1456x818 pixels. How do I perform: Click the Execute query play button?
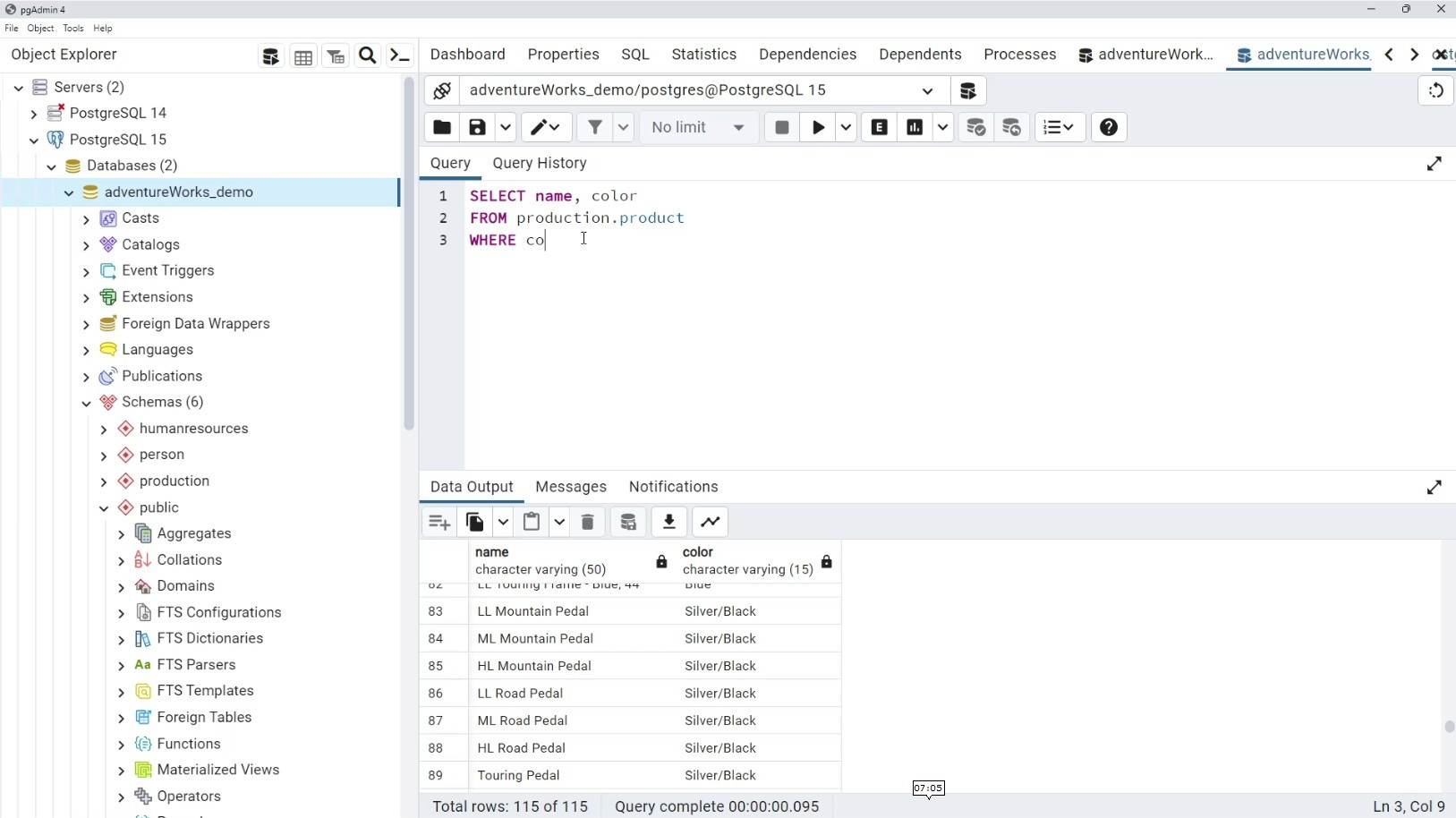(x=818, y=127)
